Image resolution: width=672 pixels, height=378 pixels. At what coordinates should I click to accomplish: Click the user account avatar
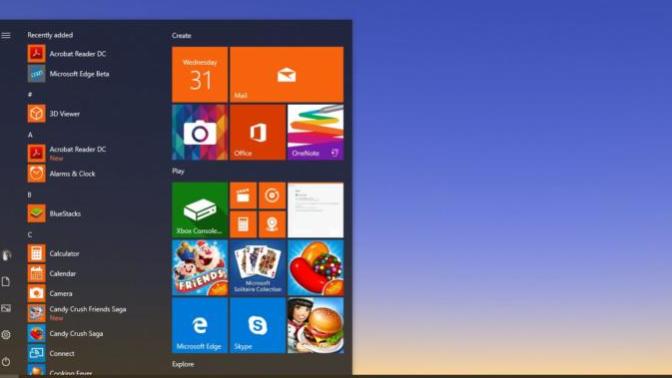point(6,255)
